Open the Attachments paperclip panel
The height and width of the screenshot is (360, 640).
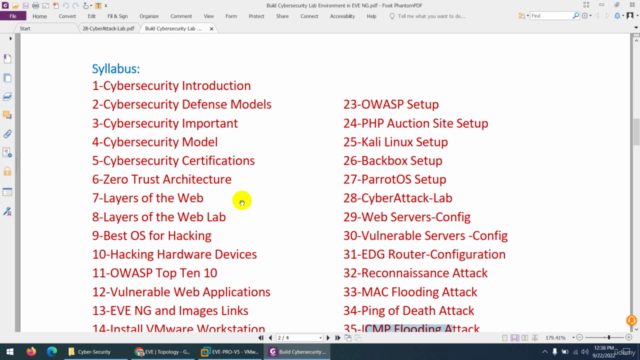click(x=7, y=134)
